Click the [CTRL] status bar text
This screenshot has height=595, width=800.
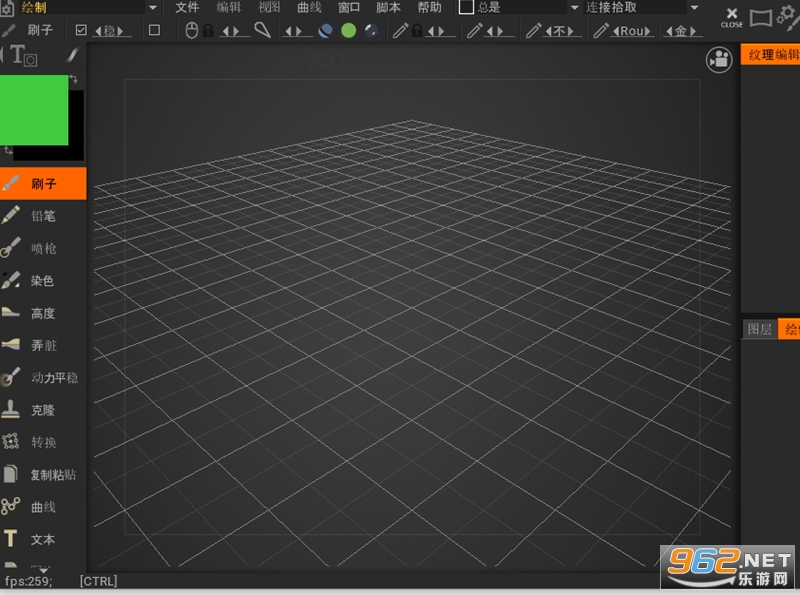[x=98, y=581]
